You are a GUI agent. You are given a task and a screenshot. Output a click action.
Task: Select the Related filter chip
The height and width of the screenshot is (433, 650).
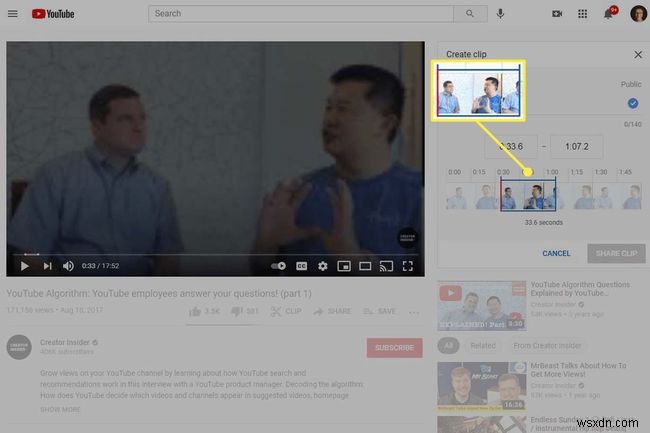click(x=483, y=346)
